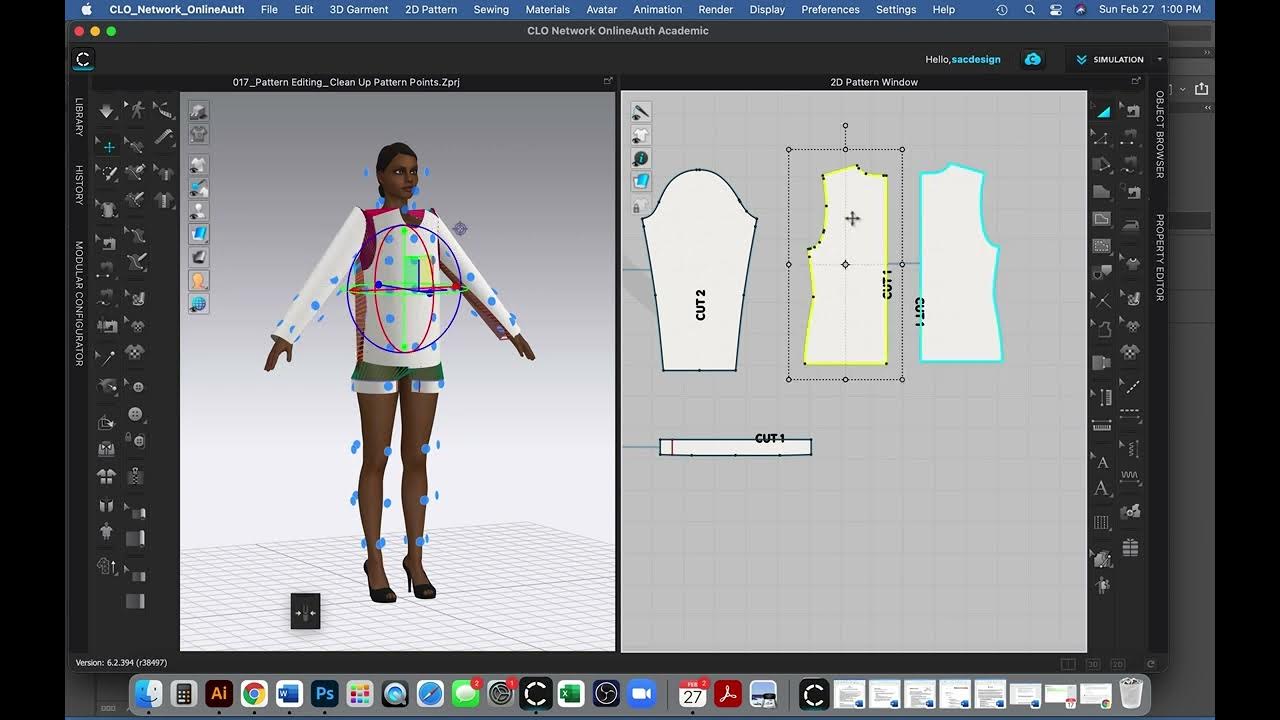Pop out the 3D garment window
Image resolution: width=1280 pixels, height=720 pixels.
608,82
